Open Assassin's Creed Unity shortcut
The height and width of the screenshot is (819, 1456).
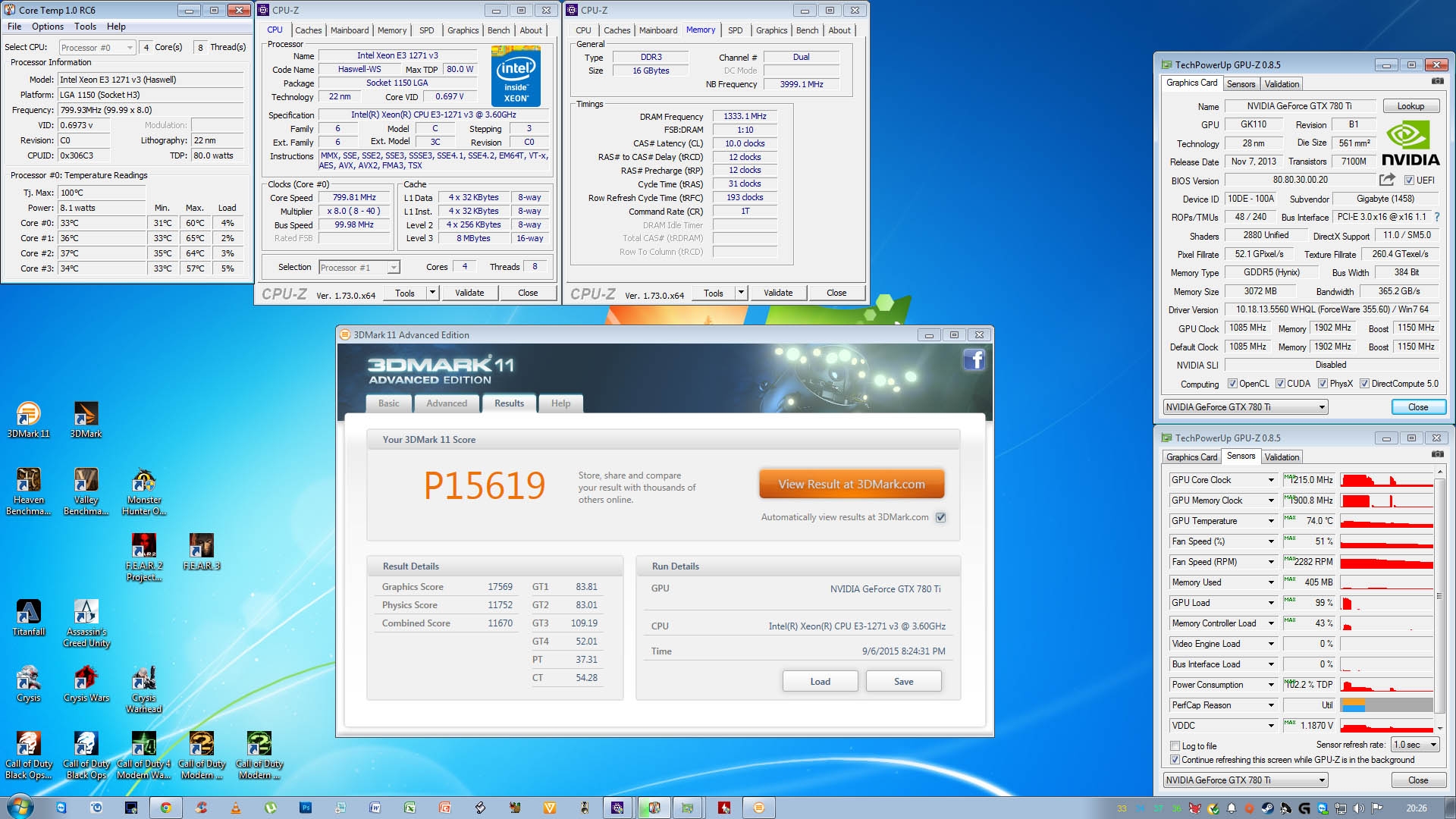click(x=86, y=623)
